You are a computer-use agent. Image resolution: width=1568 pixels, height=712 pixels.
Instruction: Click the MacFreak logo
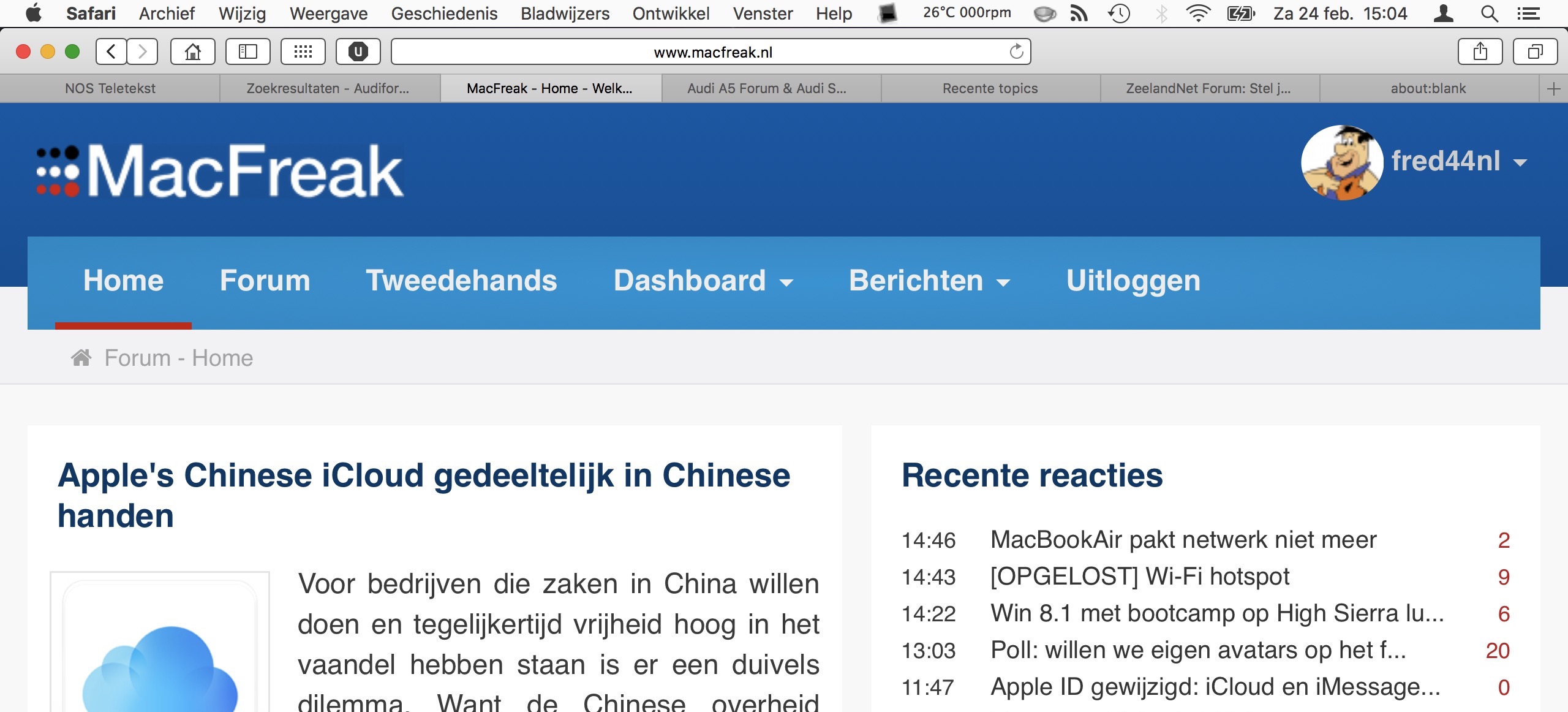pos(221,171)
